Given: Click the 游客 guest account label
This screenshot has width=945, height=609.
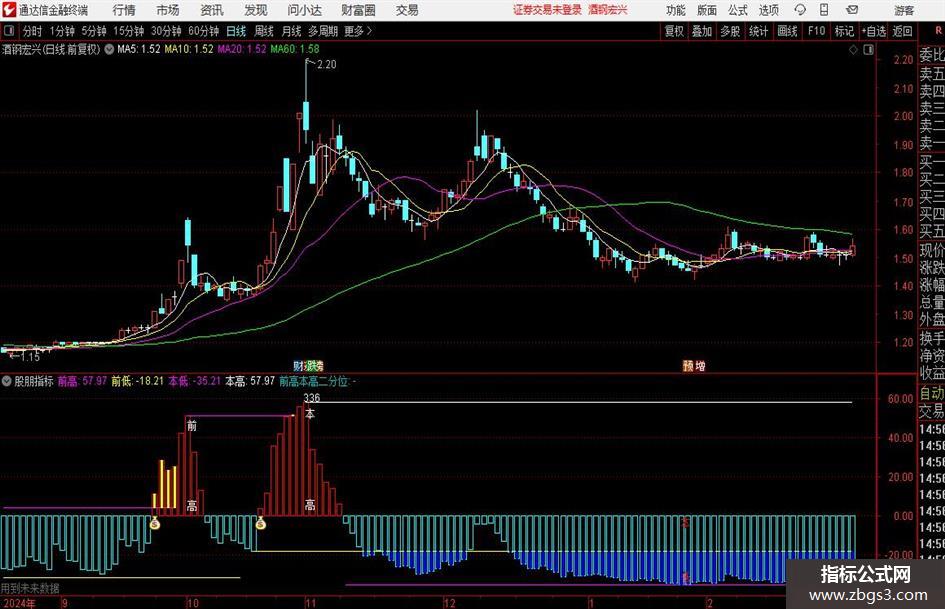Looking at the screenshot, I should click(904, 10).
